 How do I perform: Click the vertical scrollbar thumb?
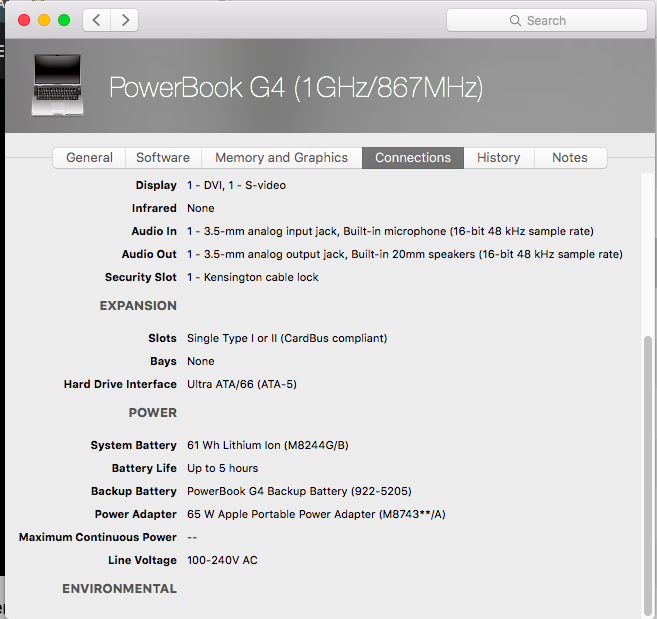(648, 476)
